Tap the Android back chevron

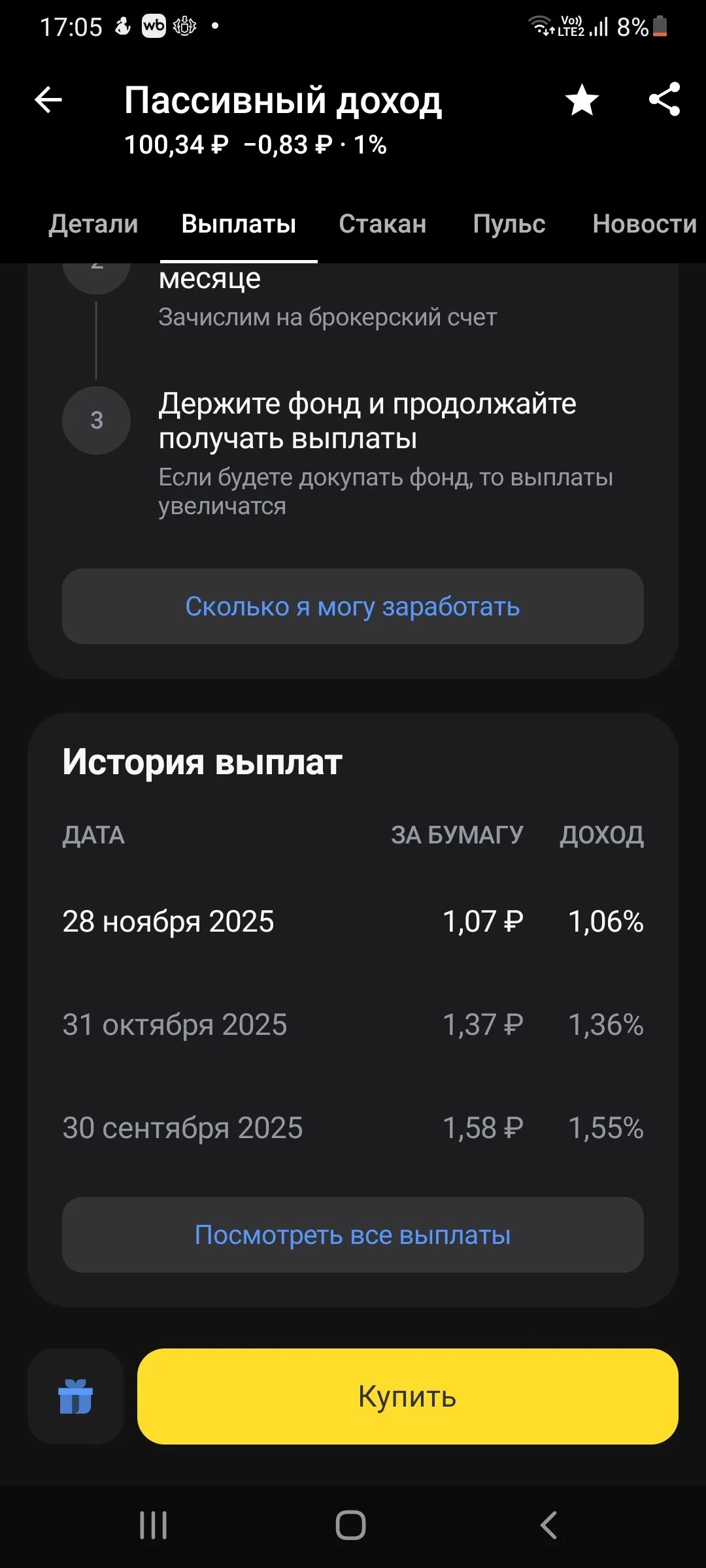tap(549, 1526)
